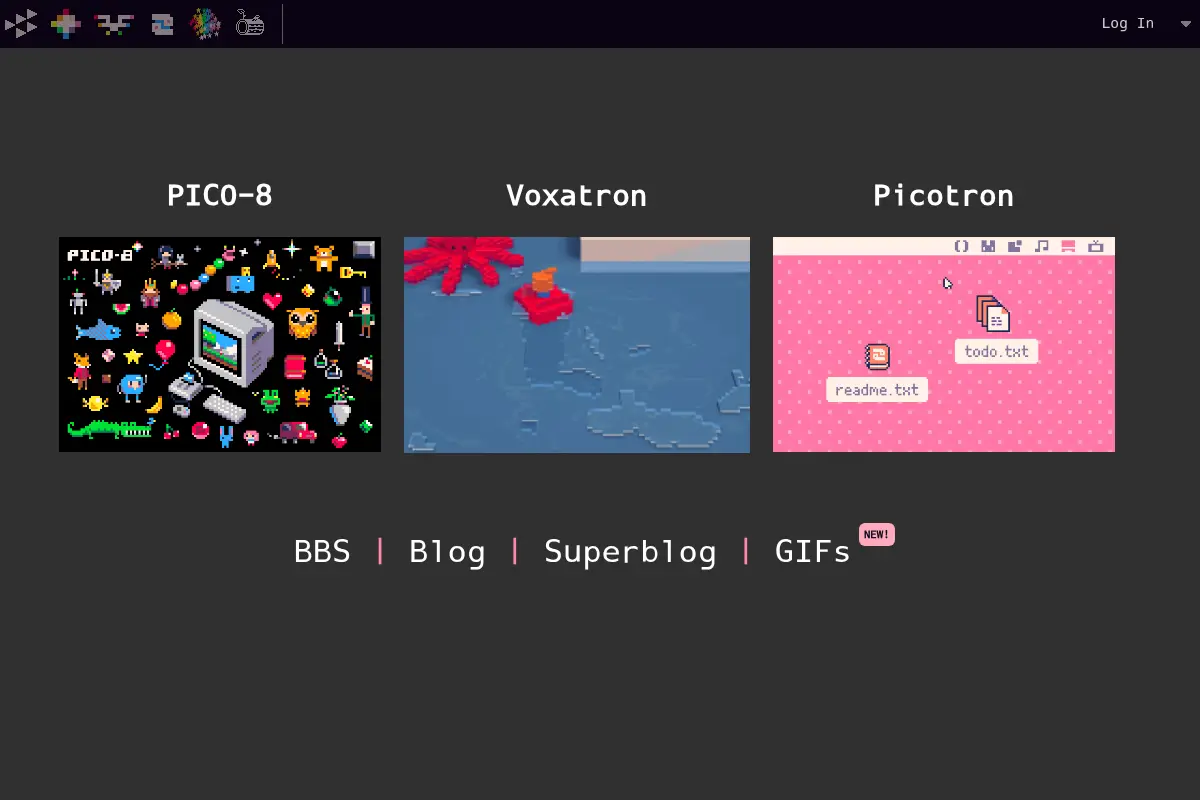Open the Lexaloffle triangles home icon
This screenshot has height=800, width=1200.
click(x=21, y=23)
